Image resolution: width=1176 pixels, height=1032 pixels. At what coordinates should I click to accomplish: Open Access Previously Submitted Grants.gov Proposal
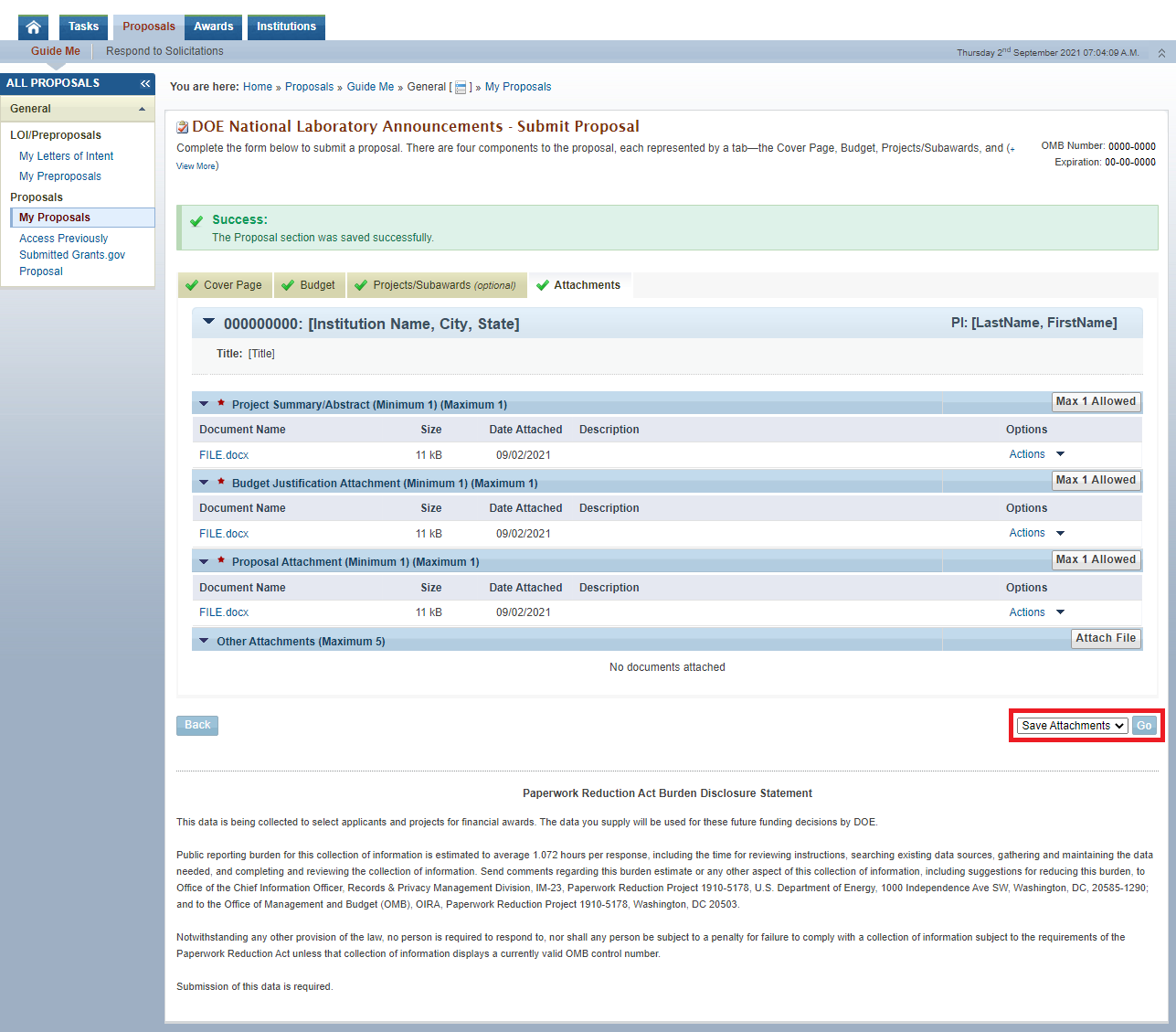[72, 255]
